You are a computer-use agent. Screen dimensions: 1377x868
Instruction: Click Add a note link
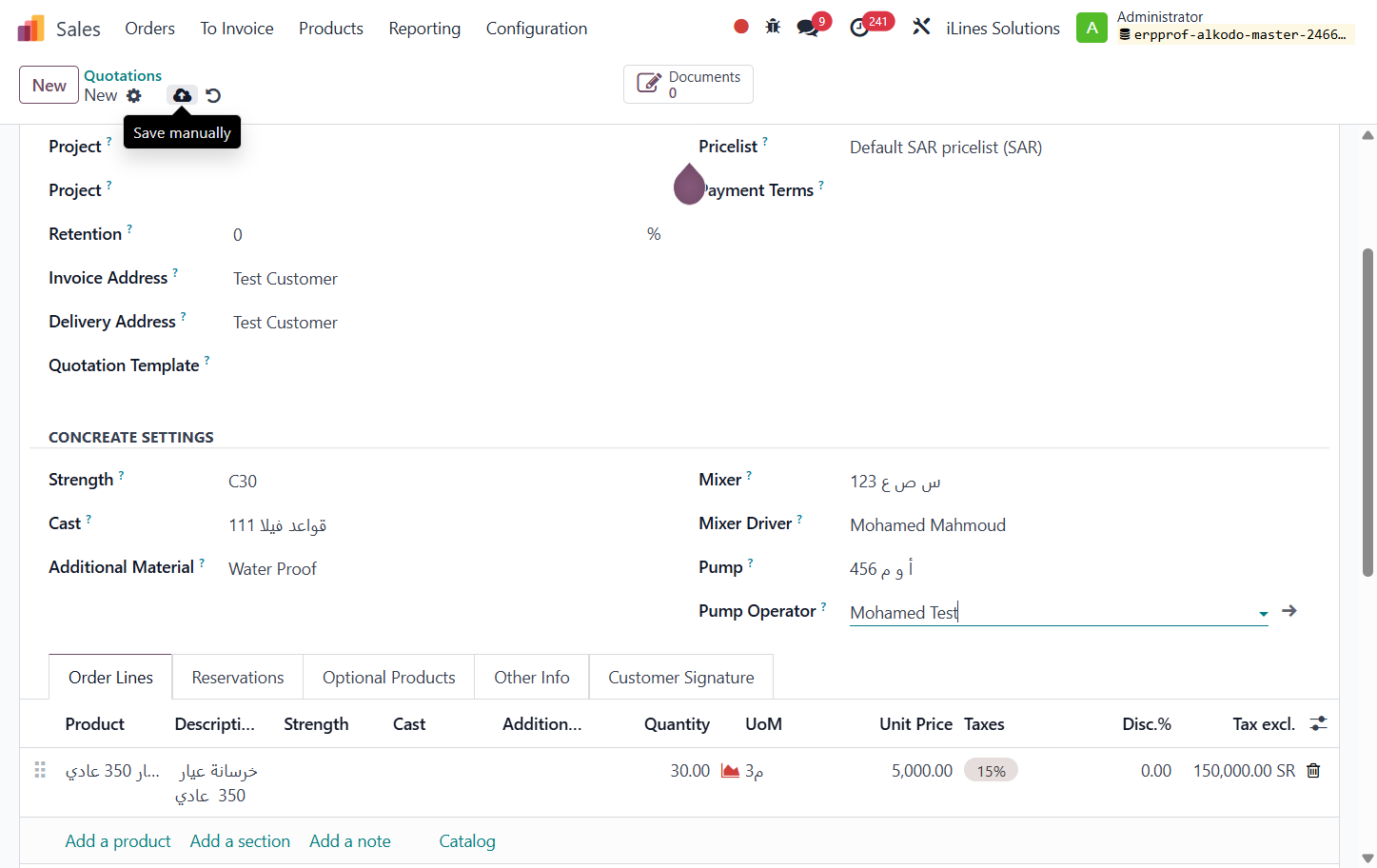(350, 841)
